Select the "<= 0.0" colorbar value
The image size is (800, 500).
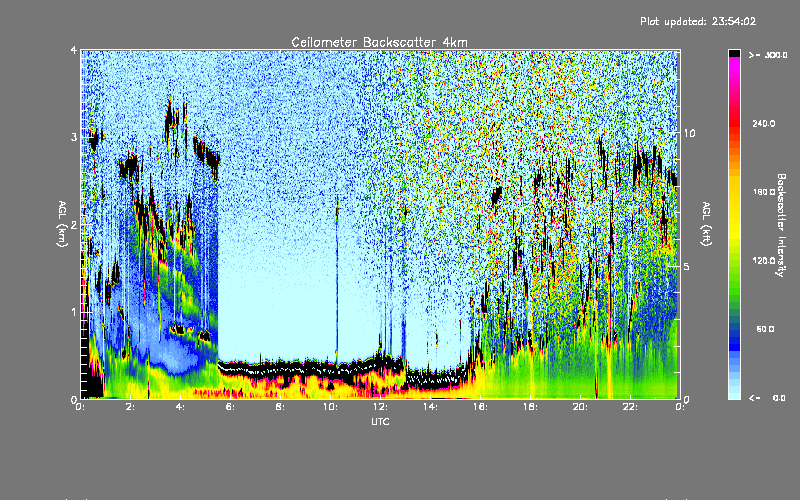pyautogui.click(x=768, y=398)
